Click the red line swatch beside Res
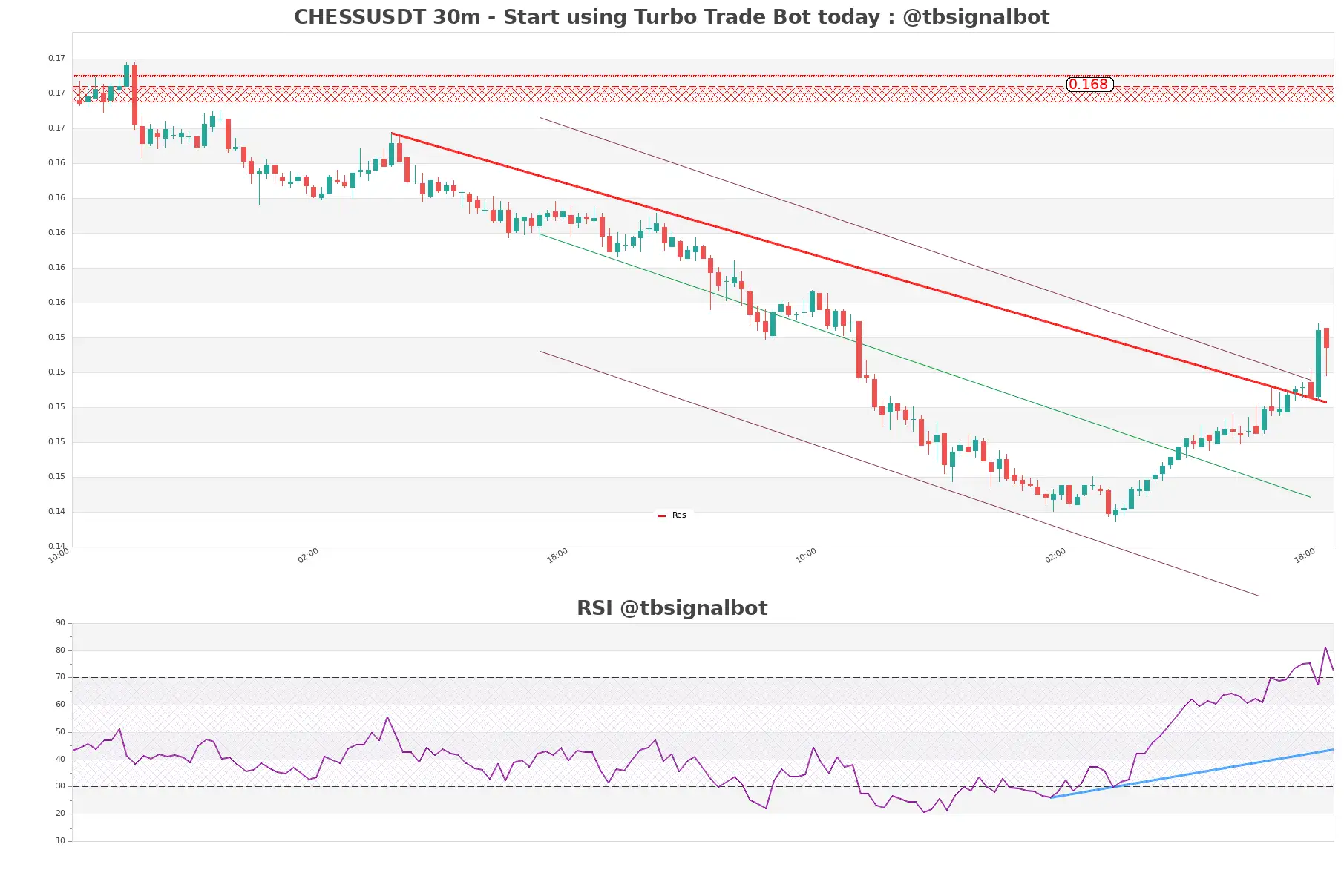The image size is (1344, 896). tap(661, 515)
